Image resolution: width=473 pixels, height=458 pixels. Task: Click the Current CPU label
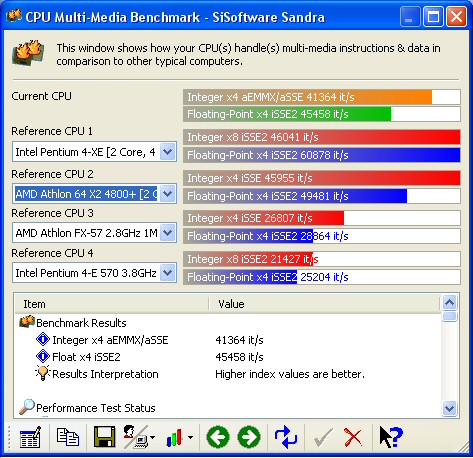pos(41,96)
